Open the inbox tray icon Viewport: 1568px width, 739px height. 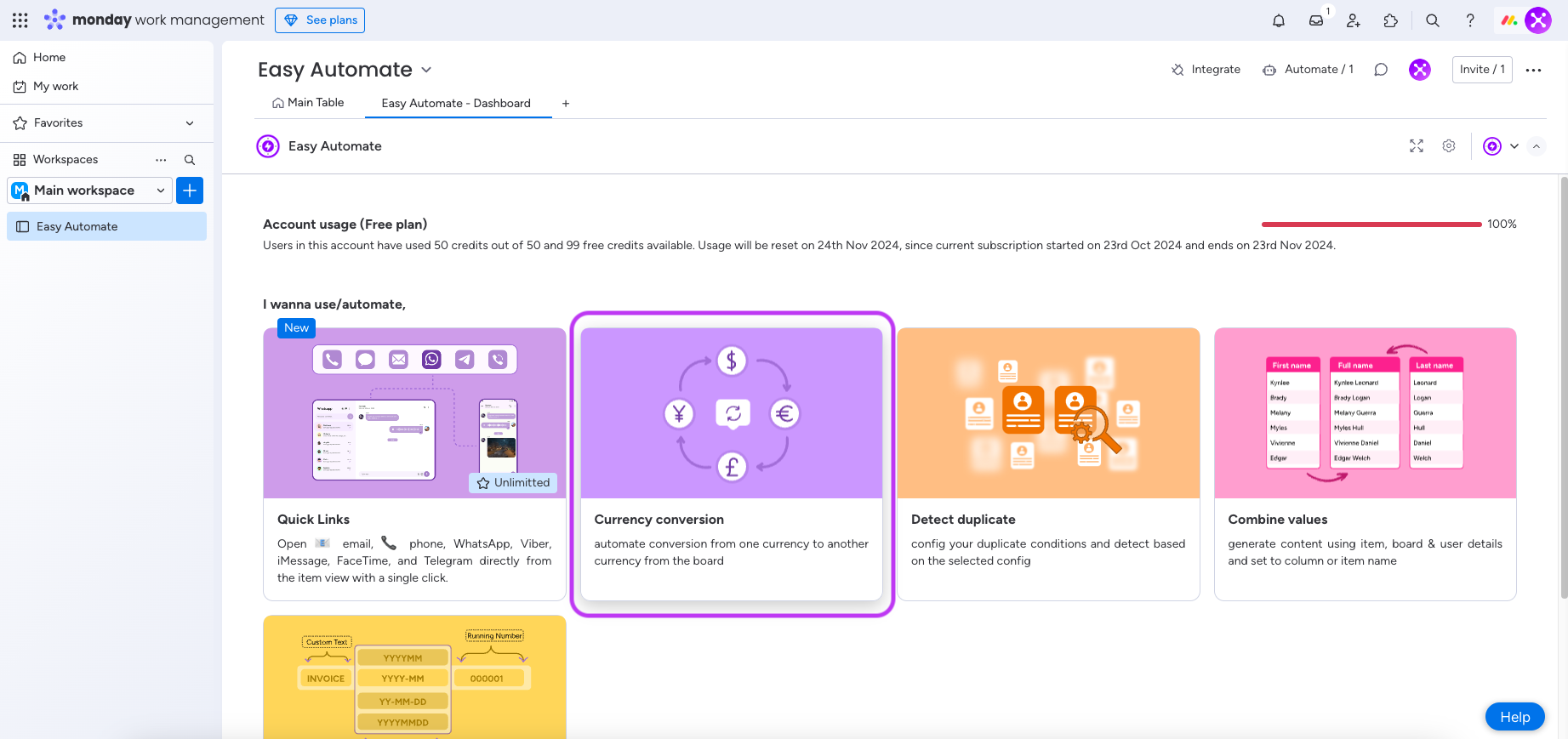pyautogui.click(x=1316, y=20)
